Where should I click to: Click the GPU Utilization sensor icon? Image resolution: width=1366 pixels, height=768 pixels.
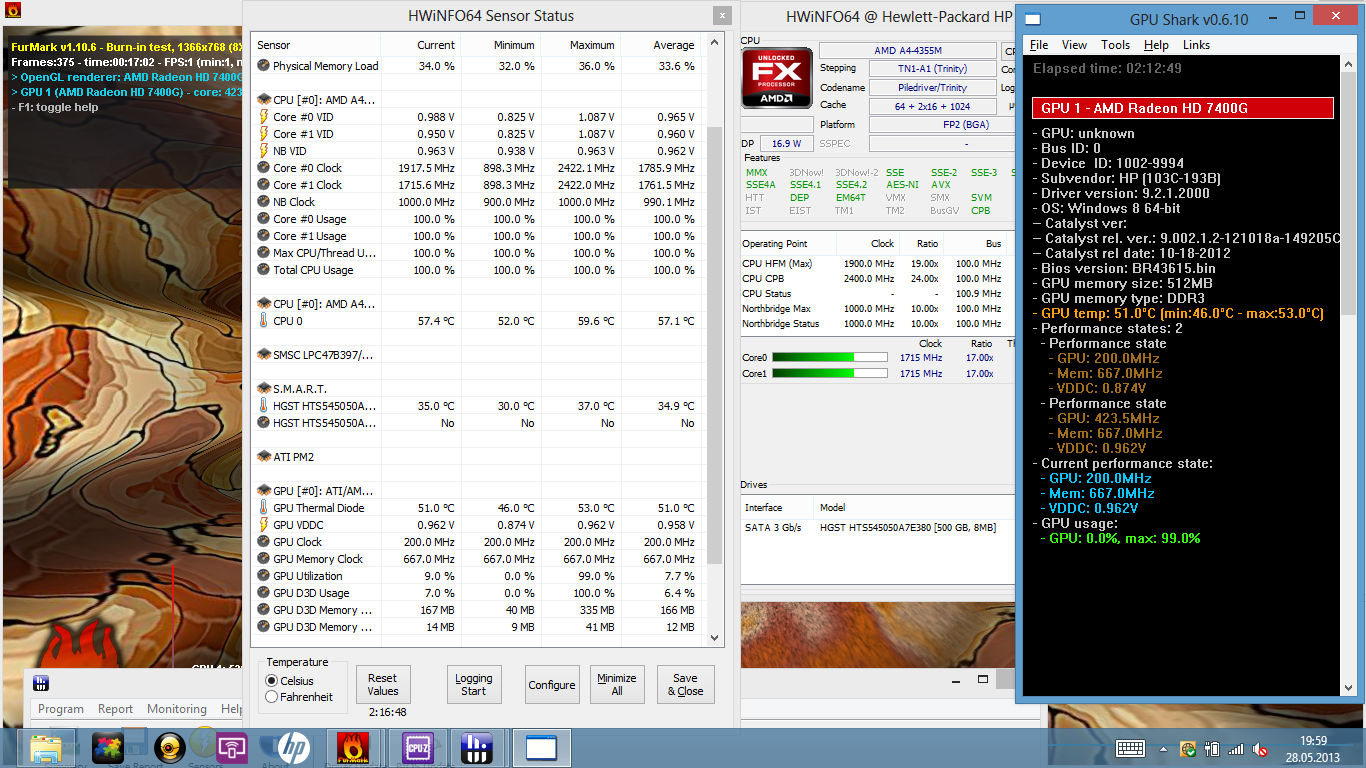(264, 576)
